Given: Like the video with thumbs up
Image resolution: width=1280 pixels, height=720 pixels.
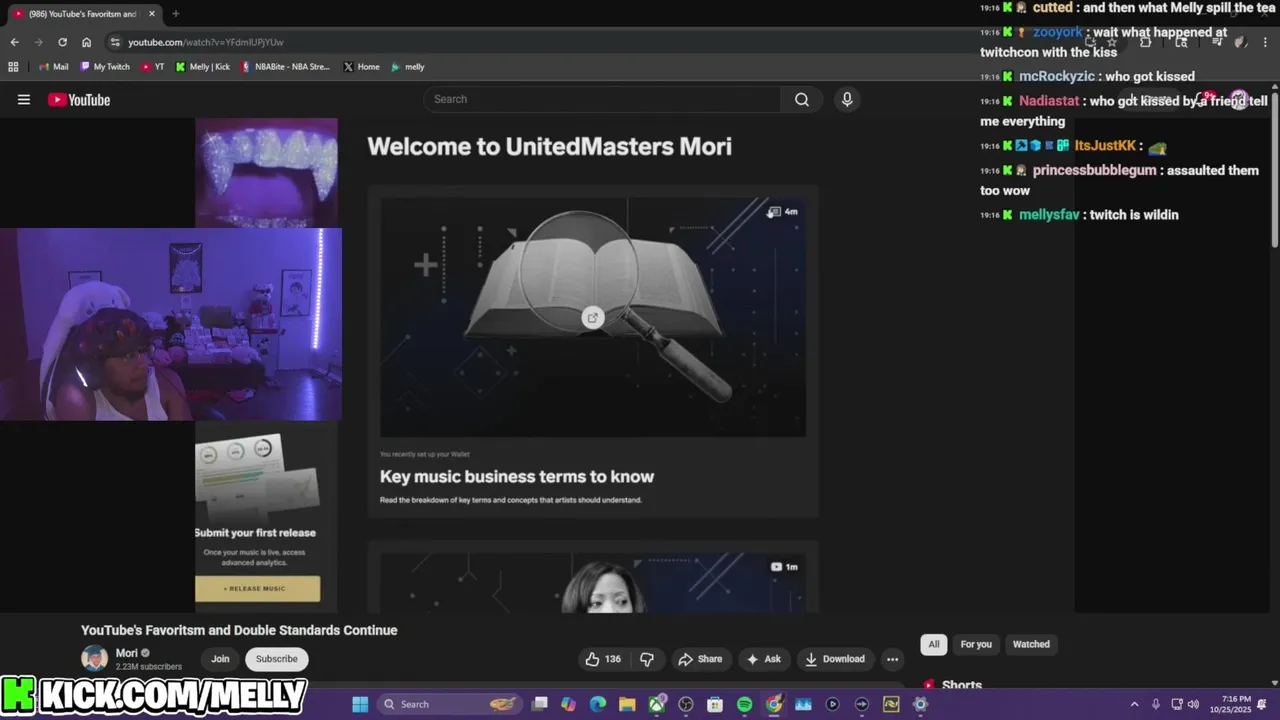Looking at the screenshot, I should tap(603, 659).
